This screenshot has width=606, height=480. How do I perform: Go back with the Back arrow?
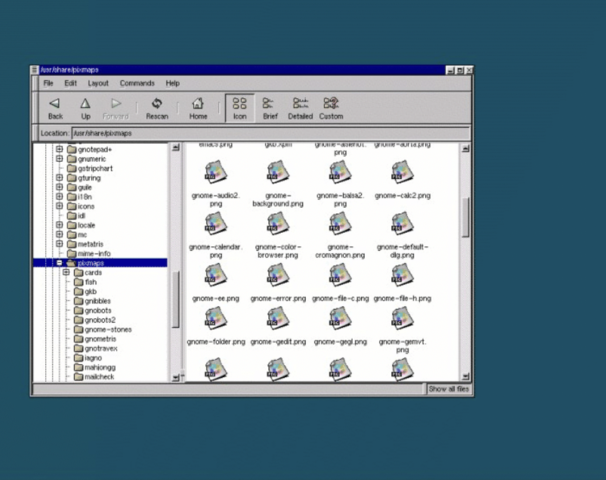point(55,109)
